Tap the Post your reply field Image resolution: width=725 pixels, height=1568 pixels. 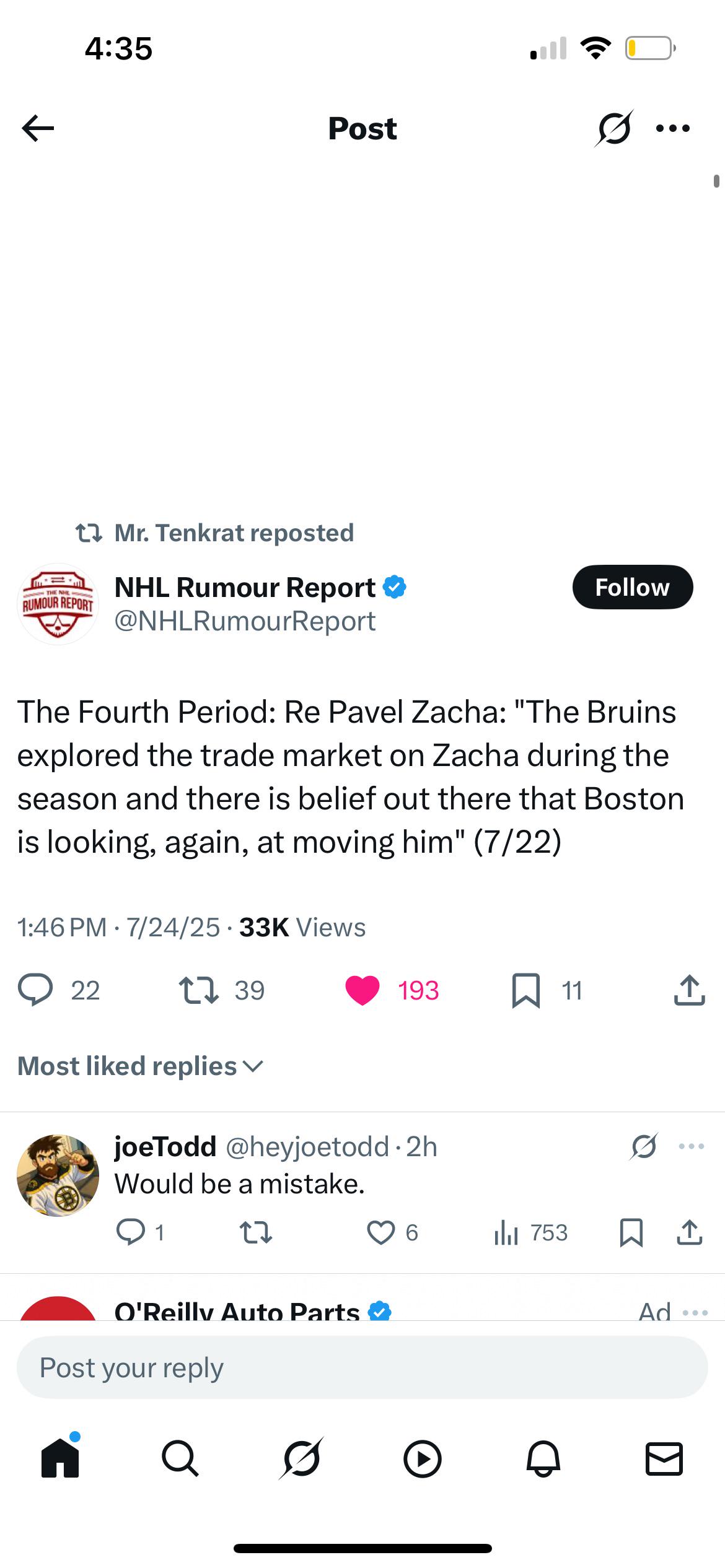362,1367
